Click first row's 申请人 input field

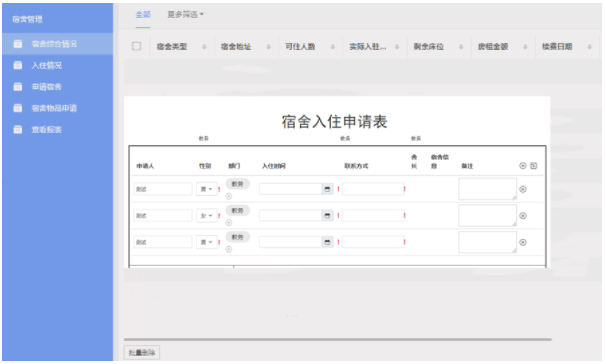pos(163,189)
